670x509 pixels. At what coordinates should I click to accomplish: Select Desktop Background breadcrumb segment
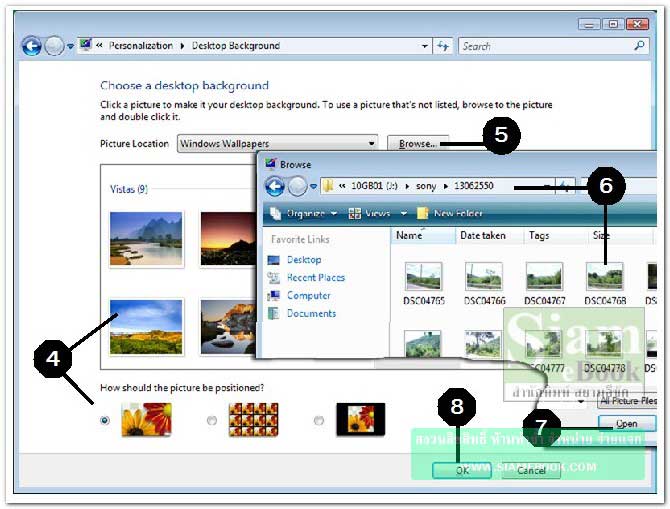pos(235,46)
